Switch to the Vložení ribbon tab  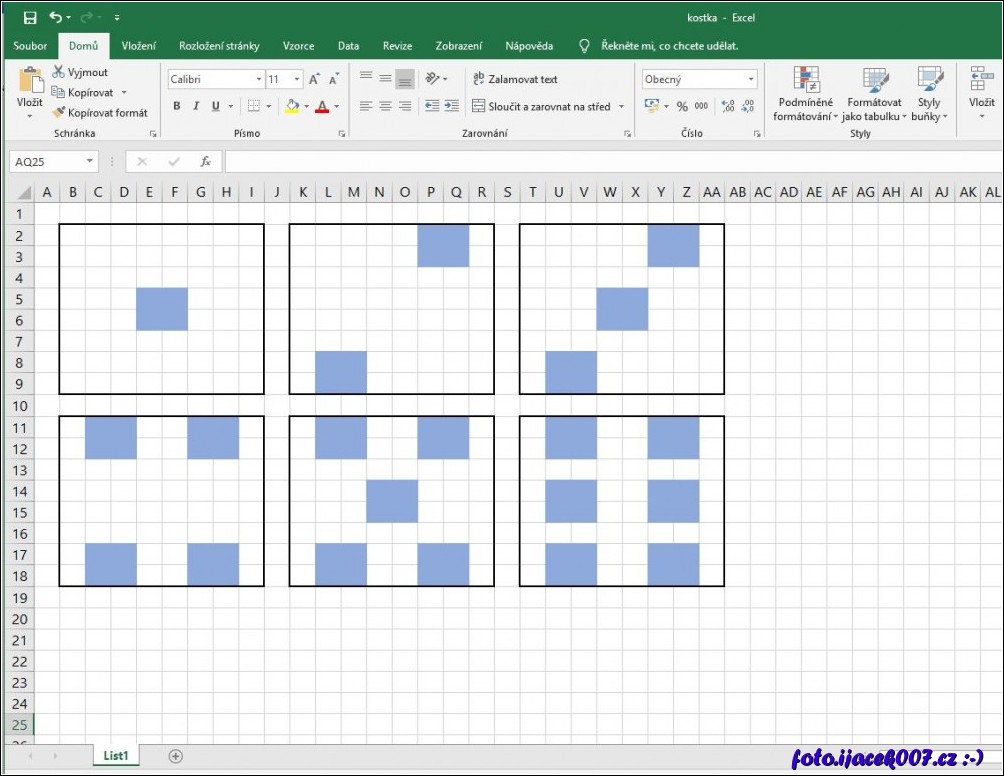click(138, 46)
